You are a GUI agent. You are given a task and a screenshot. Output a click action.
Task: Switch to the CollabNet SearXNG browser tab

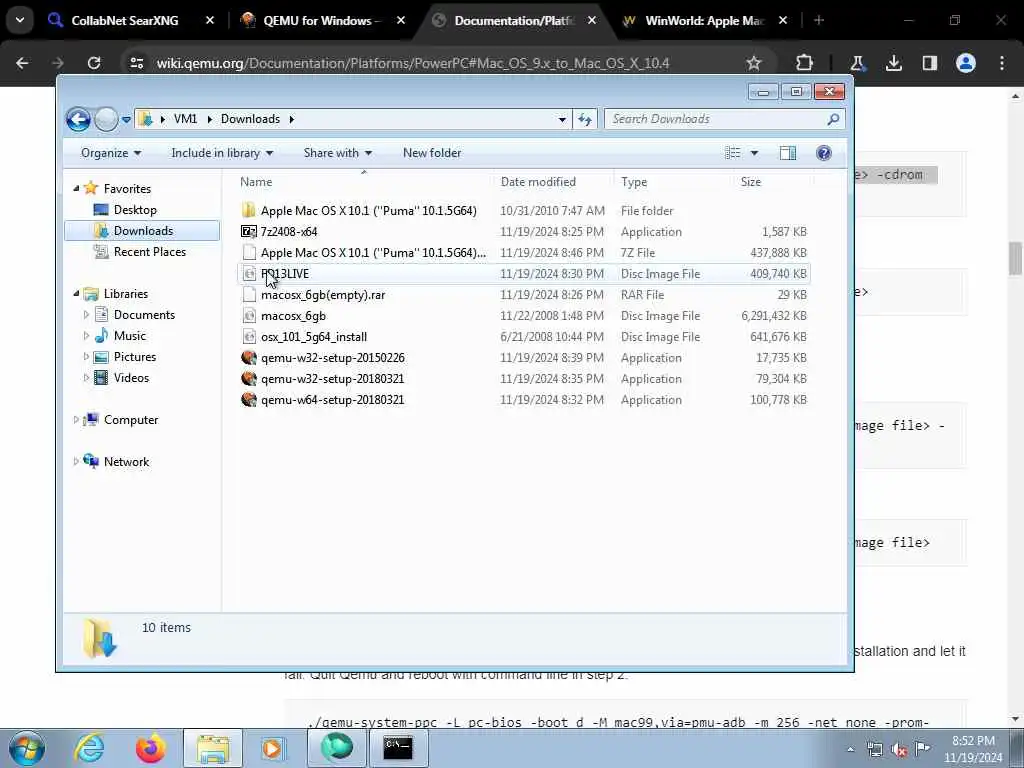pos(124,21)
